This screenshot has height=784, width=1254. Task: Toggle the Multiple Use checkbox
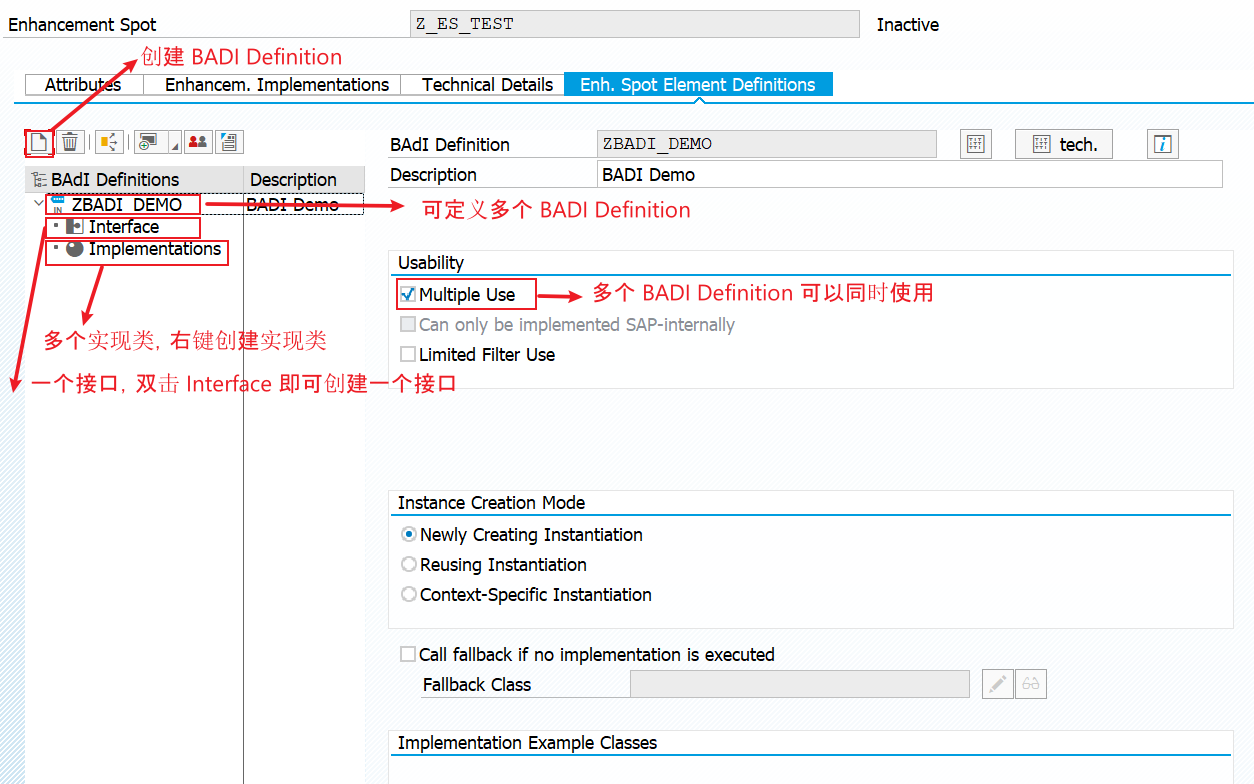pyautogui.click(x=408, y=294)
